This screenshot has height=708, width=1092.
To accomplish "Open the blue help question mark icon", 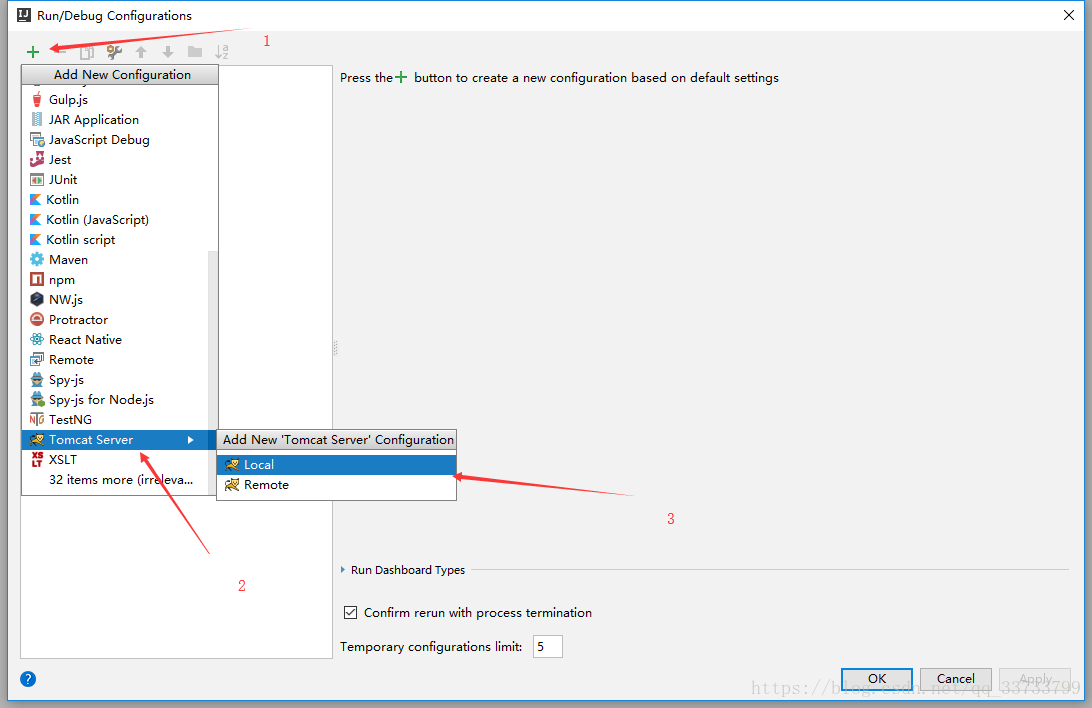I will [x=28, y=679].
